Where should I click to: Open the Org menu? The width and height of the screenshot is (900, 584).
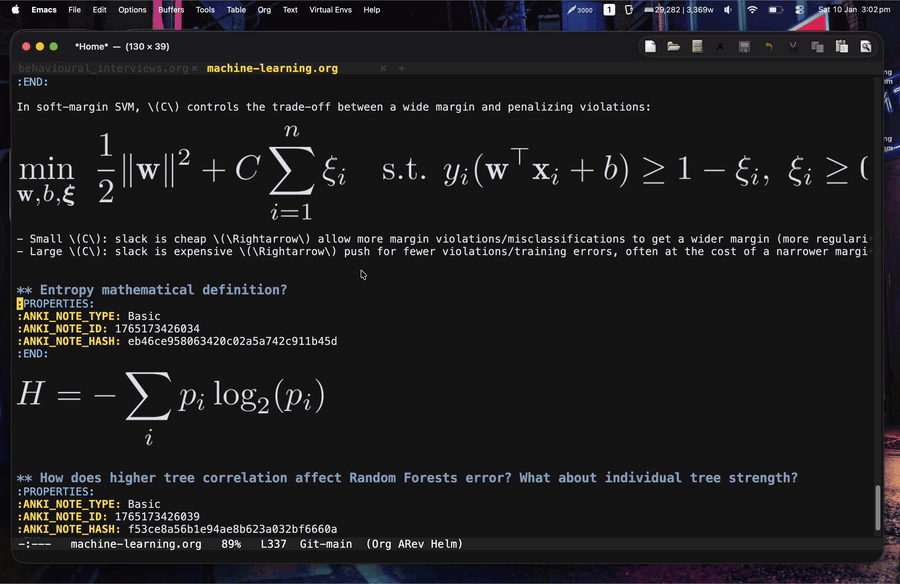264,10
